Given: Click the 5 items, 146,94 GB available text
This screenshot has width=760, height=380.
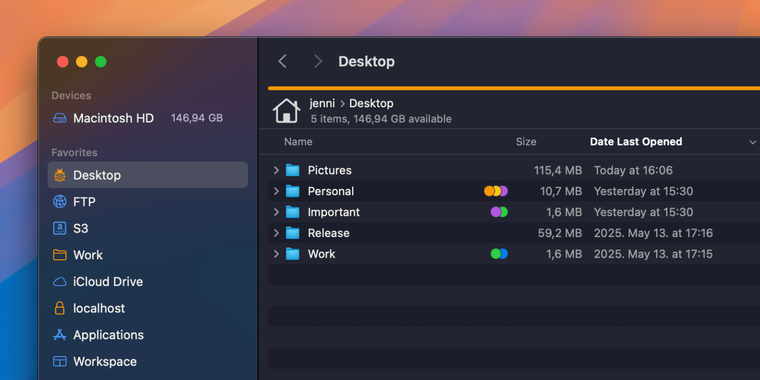Looking at the screenshot, I should click(381, 119).
